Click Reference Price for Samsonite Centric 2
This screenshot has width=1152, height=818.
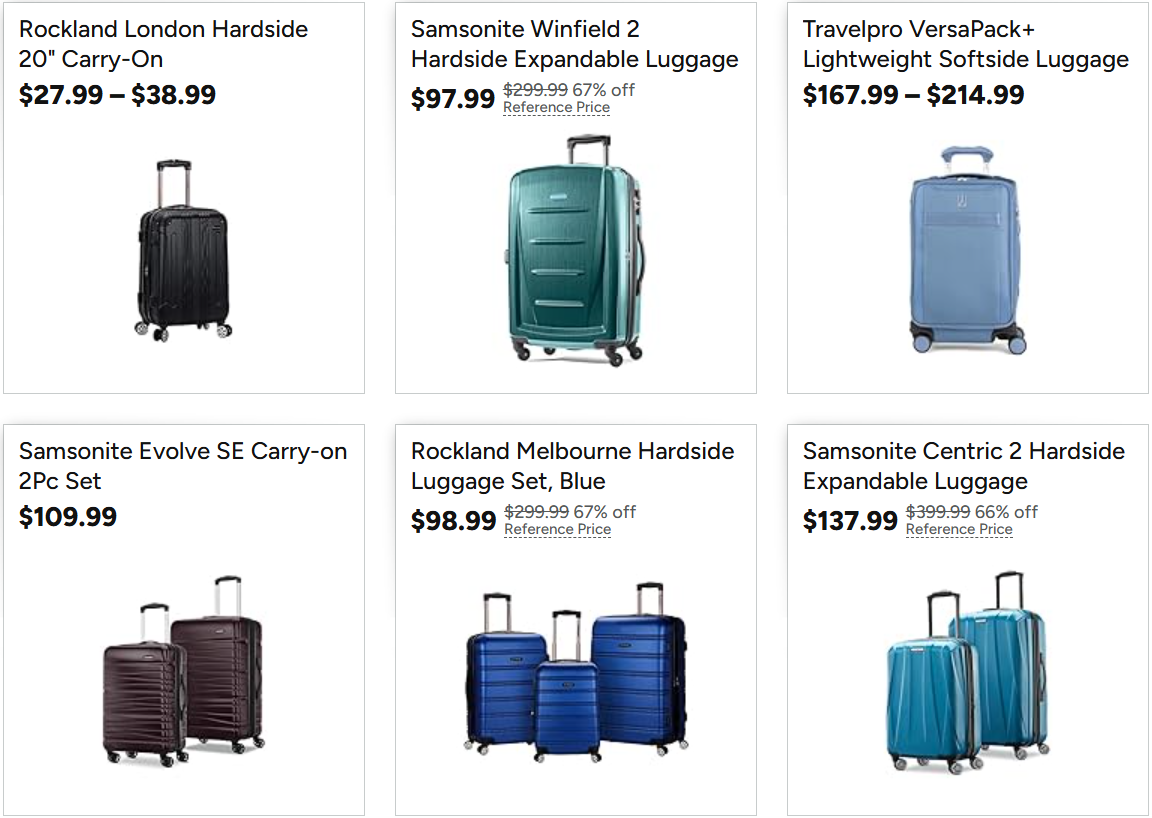click(959, 530)
